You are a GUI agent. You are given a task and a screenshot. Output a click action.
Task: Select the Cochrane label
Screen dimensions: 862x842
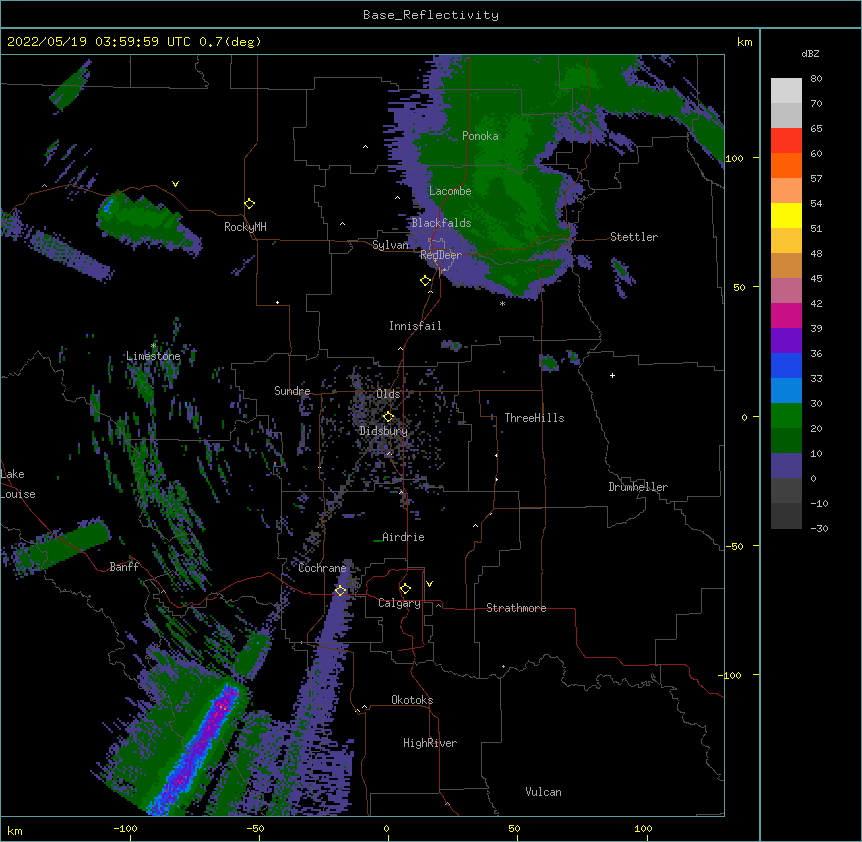pos(322,568)
